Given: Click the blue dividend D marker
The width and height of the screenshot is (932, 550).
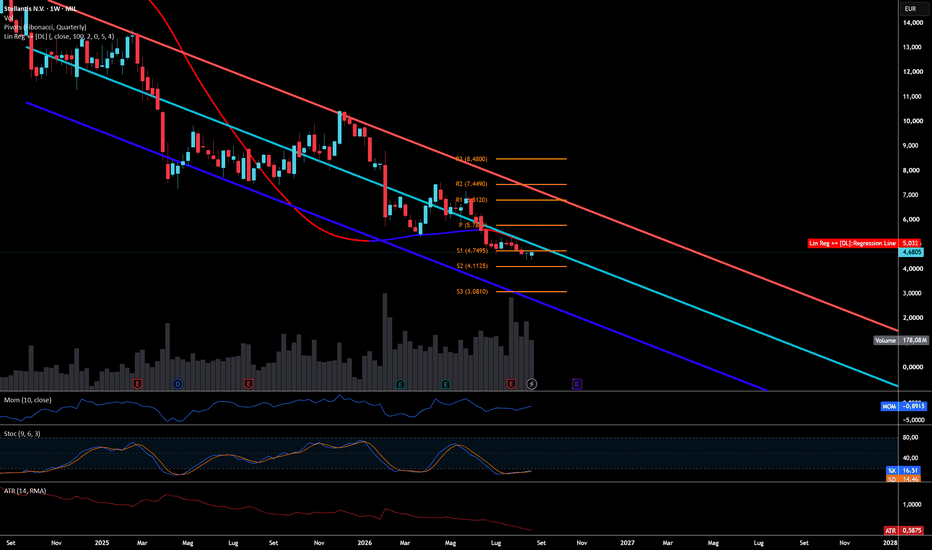Looking at the screenshot, I should pos(178,384).
